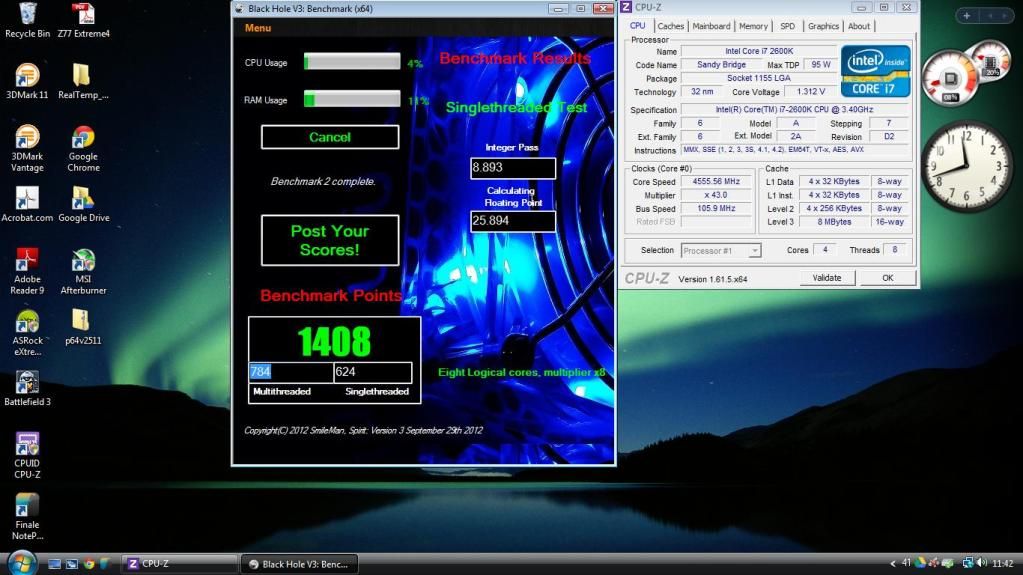Click the Show Desktop quick launch icon

(55, 563)
